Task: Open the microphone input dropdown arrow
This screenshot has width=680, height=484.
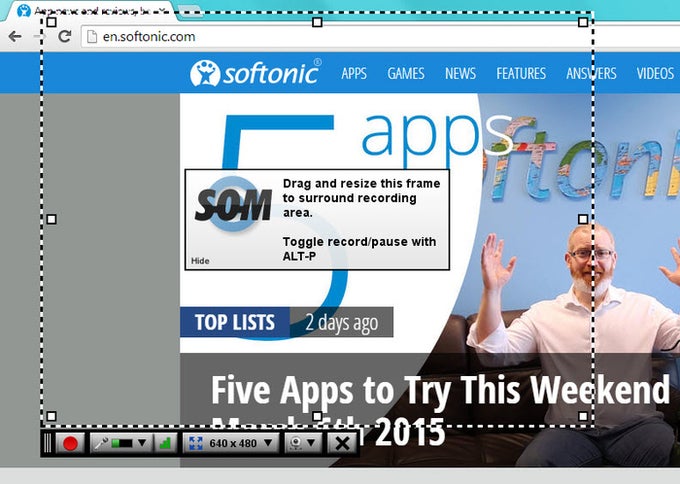Action: [x=142, y=443]
